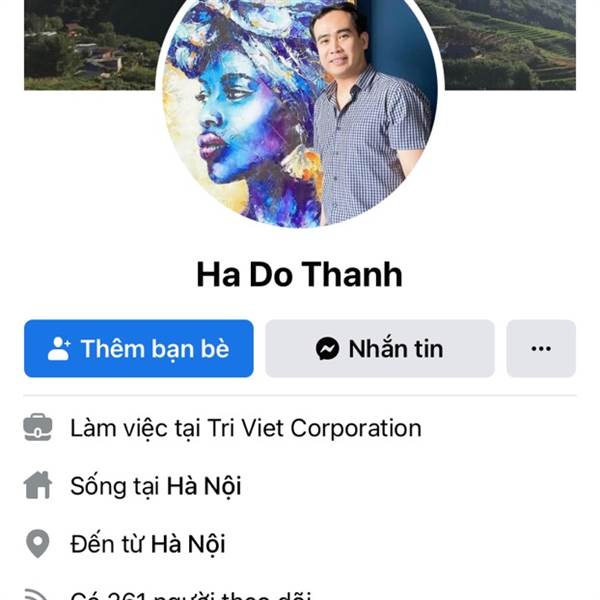The height and width of the screenshot is (600, 600).
Task: Open the village side of the cover photo
Action: 90,45
